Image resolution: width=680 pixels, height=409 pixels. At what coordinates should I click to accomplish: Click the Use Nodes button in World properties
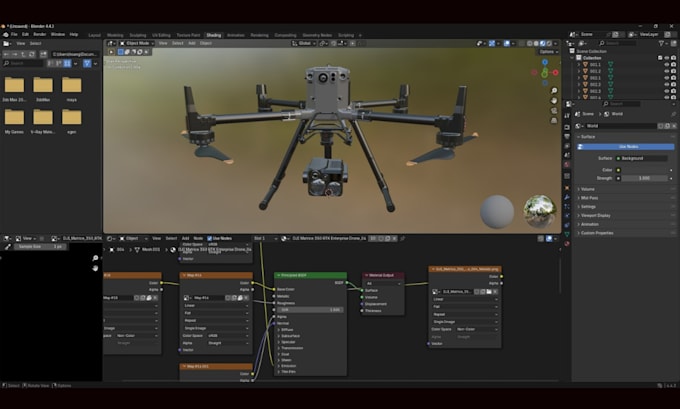625,147
